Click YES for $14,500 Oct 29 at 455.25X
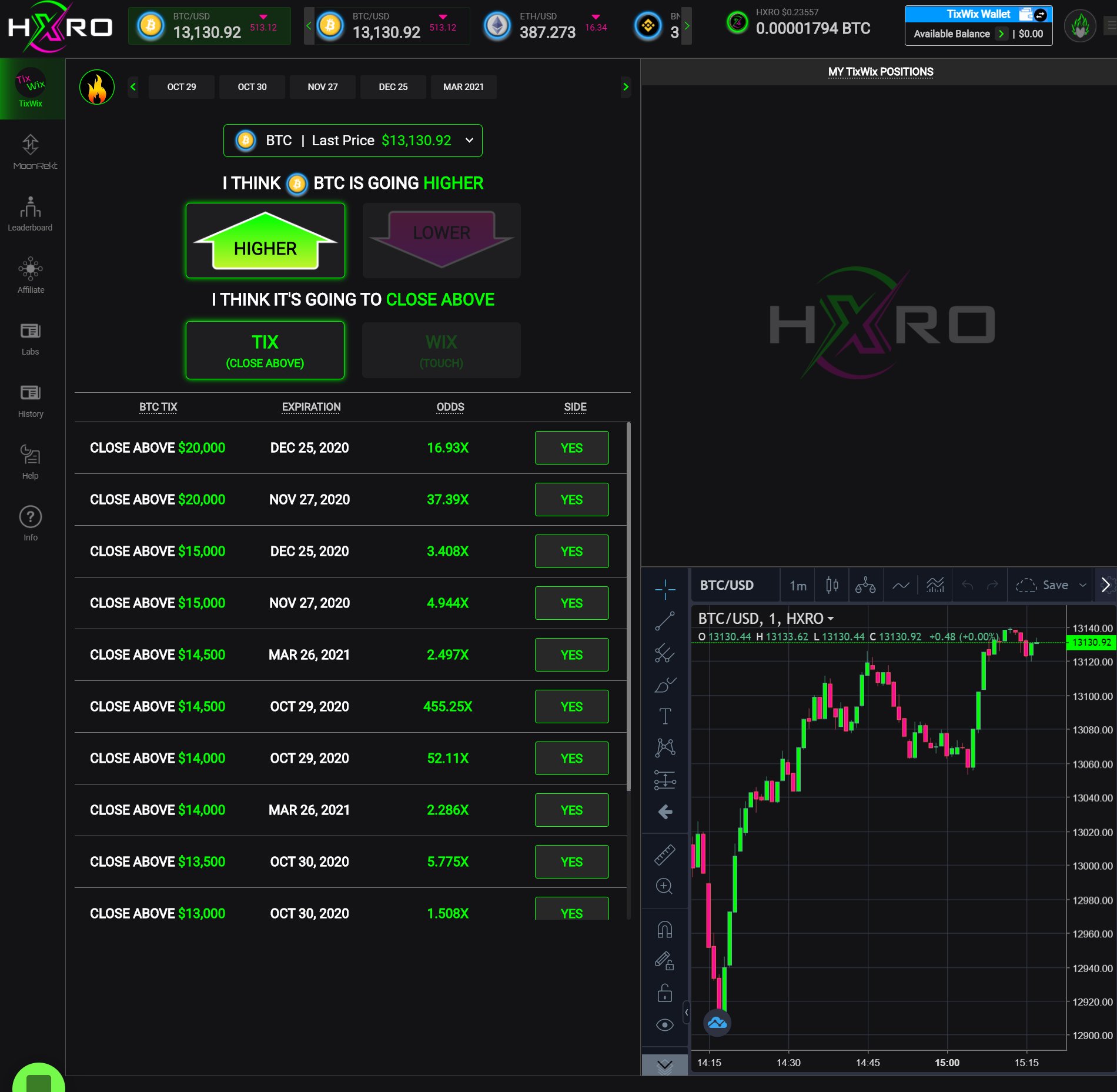This screenshot has width=1117, height=1092. tap(572, 707)
